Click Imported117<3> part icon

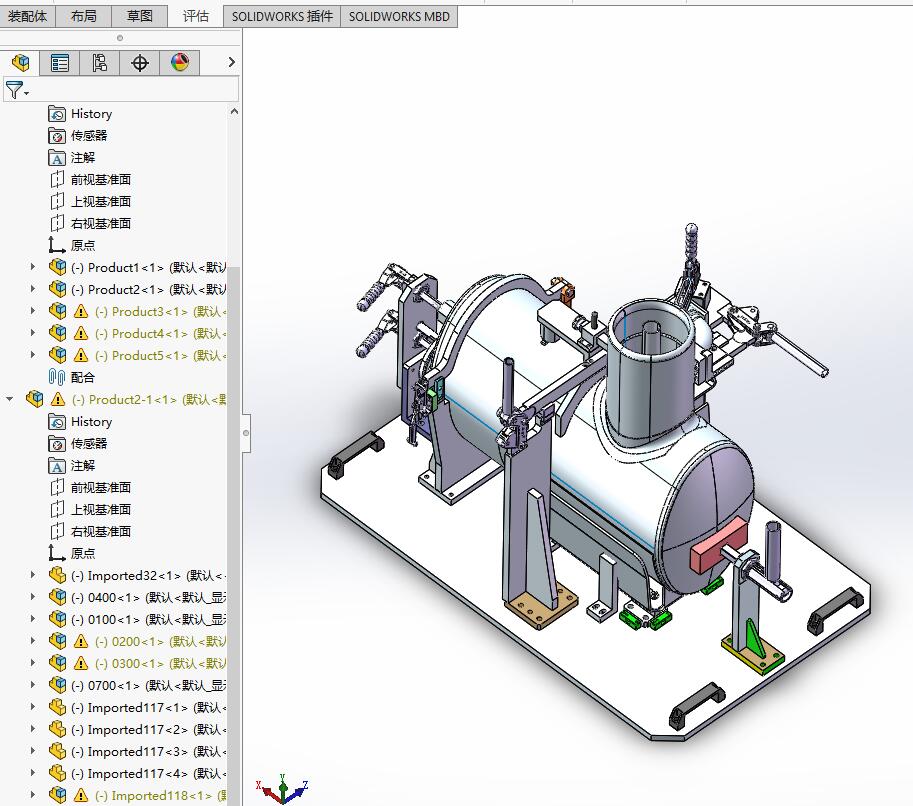(x=57, y=752)
